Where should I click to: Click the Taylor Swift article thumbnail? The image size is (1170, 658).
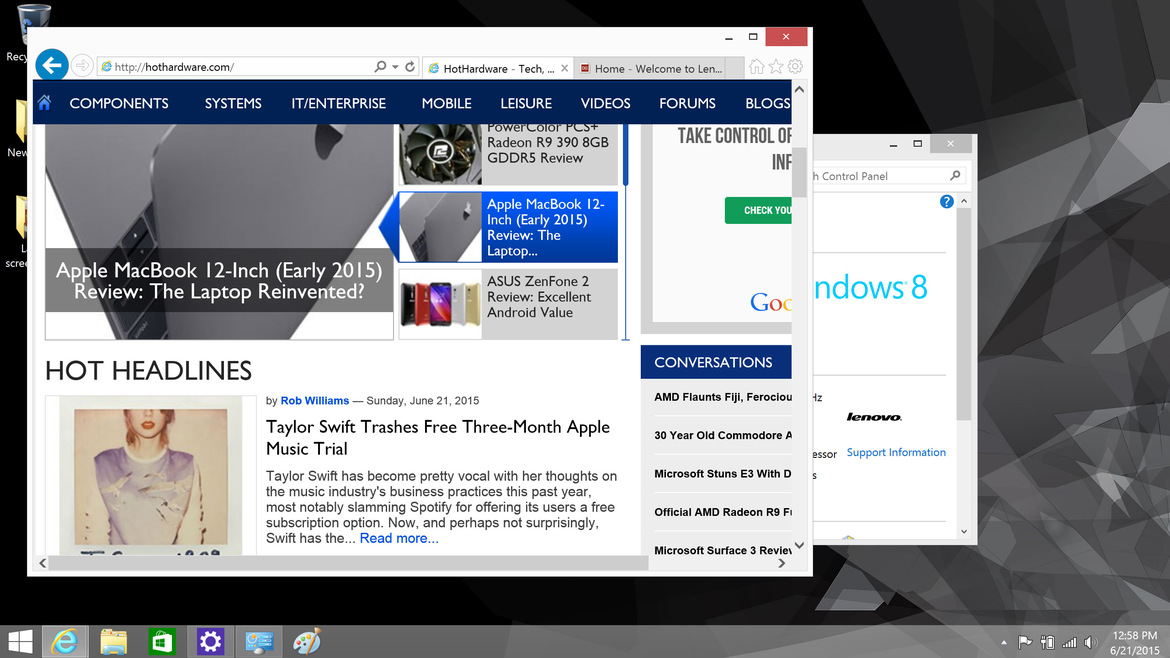[151, 475]
